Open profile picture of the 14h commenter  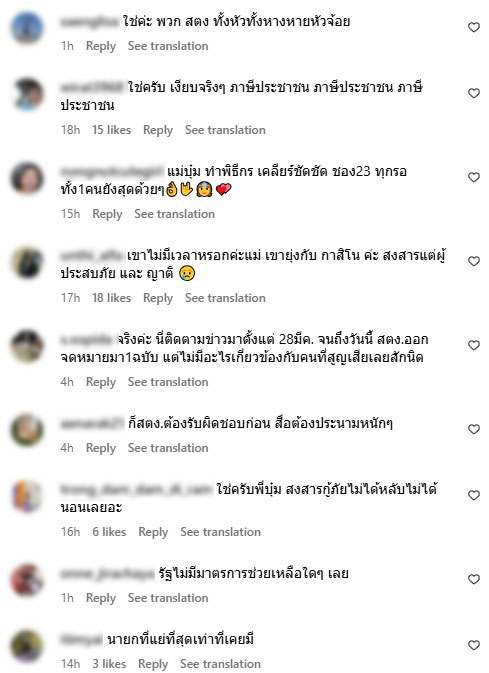tap(27, 646)
